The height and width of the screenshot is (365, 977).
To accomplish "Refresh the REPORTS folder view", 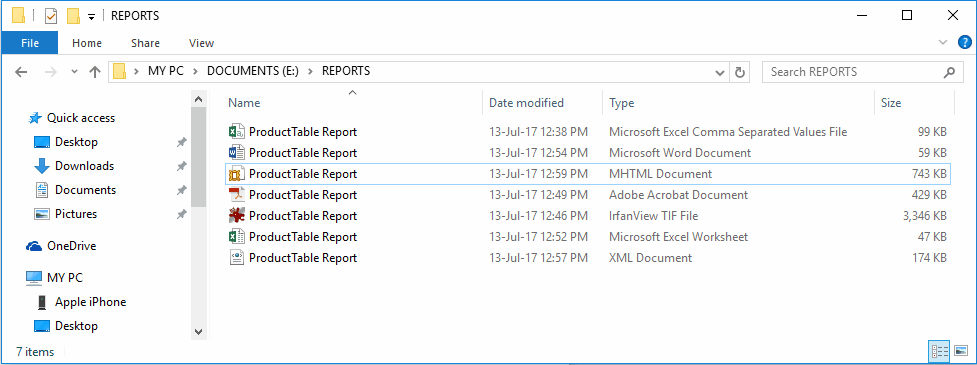I will pyautogui.click(x=740, y=72).
